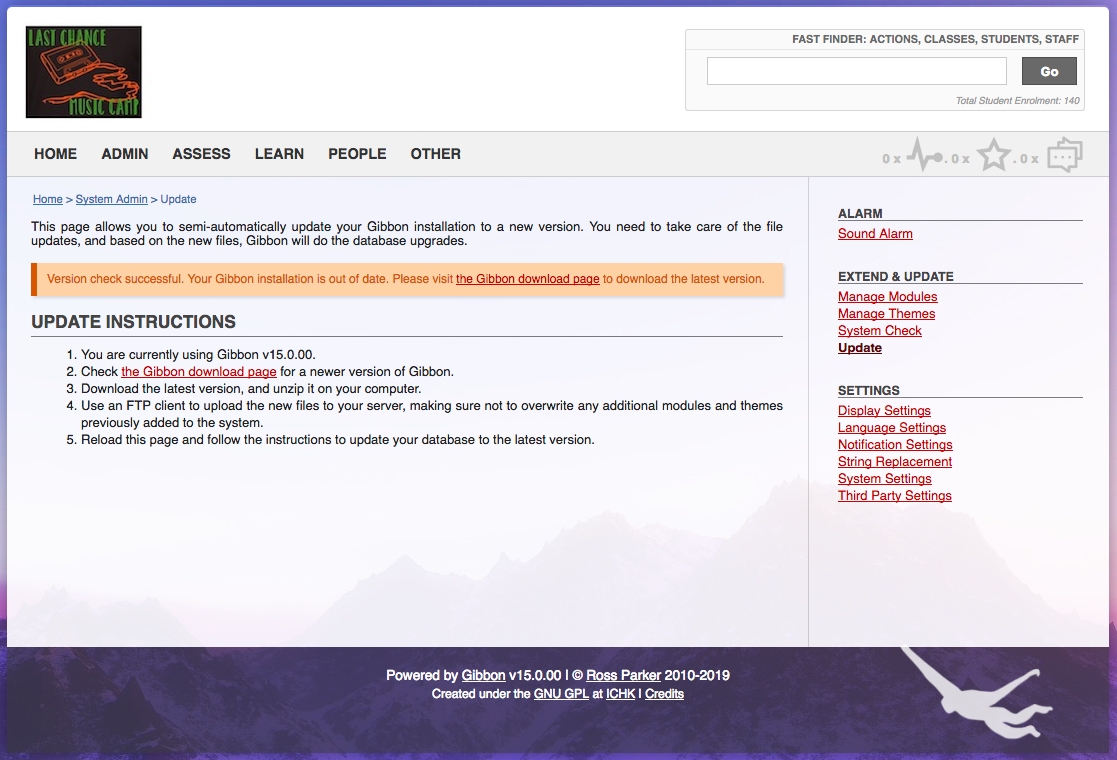
Task: Click Ross Parker footer link
Action: [623, 675]
